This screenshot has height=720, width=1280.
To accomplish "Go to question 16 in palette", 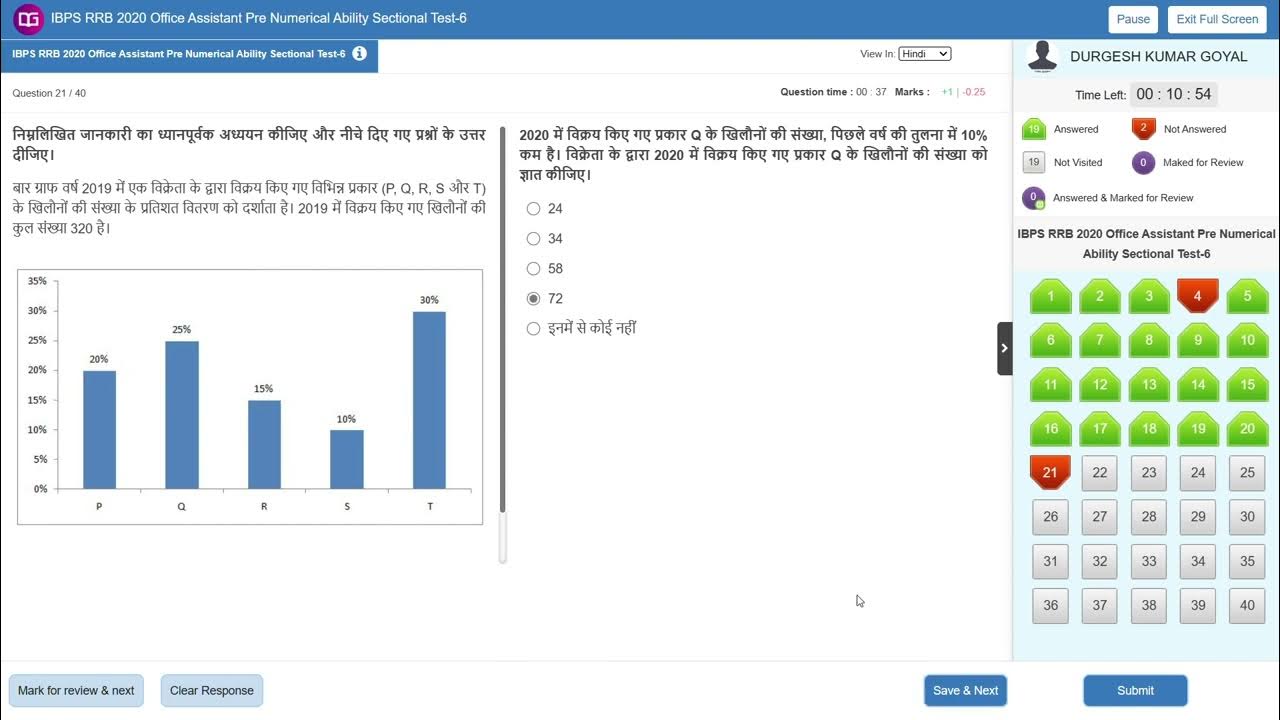I will point(1050,428).
